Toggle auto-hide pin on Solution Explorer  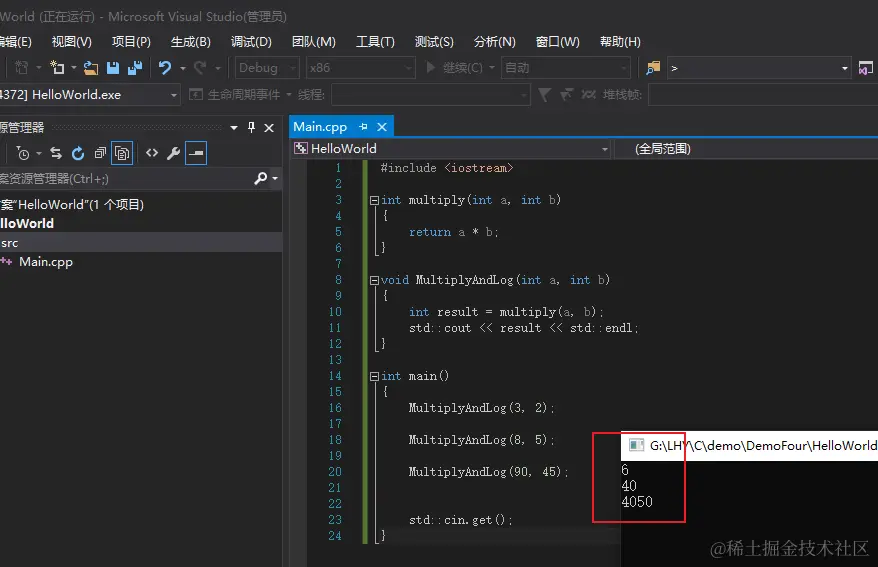[251, 128]
